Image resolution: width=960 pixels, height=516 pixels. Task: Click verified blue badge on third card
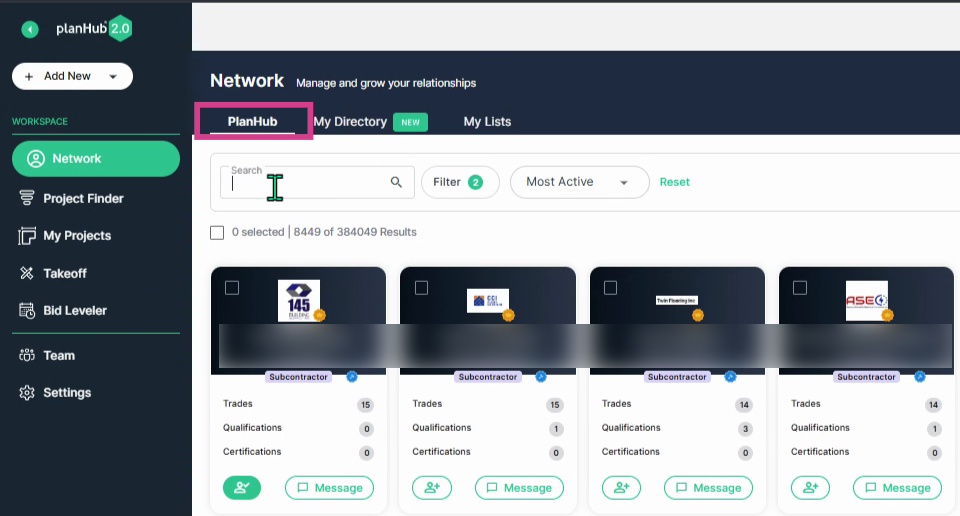point(730,376)
